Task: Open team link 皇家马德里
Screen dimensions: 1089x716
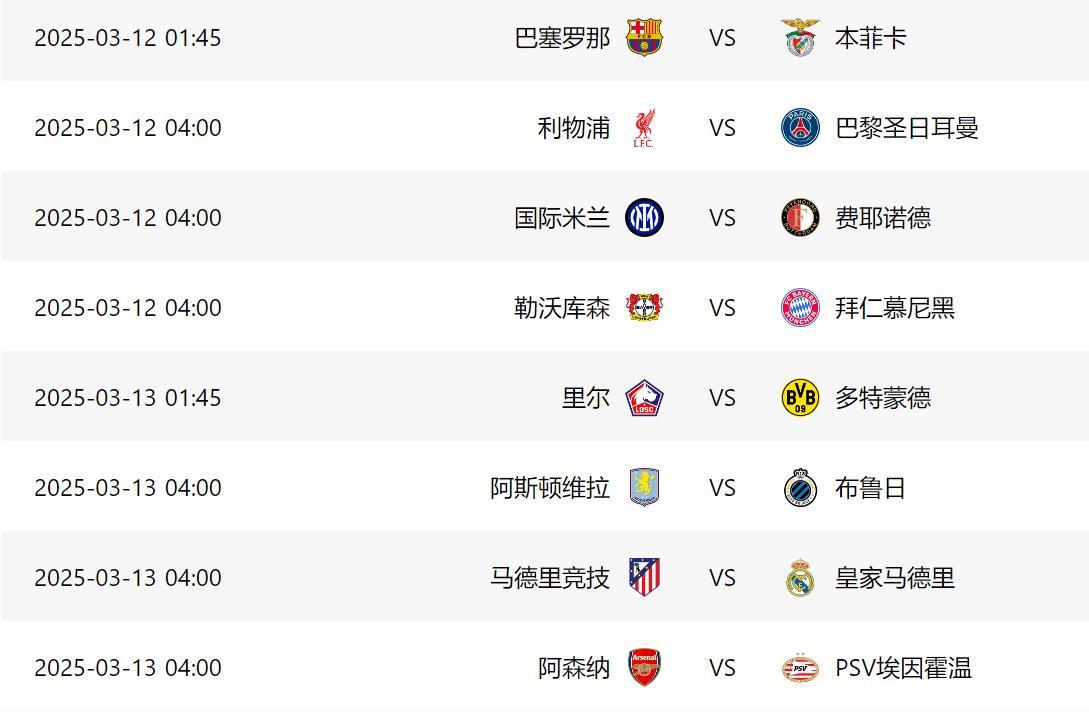Action: coord(895,578)
